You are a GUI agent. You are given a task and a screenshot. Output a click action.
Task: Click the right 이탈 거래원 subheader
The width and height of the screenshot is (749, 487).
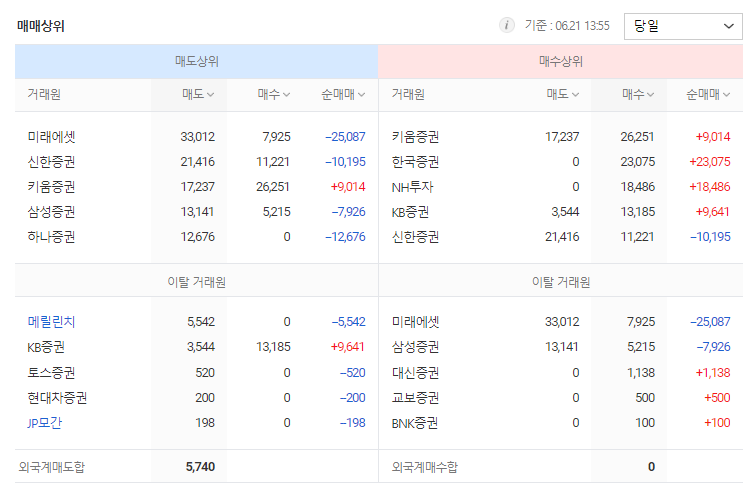click(x=561, y=282)
